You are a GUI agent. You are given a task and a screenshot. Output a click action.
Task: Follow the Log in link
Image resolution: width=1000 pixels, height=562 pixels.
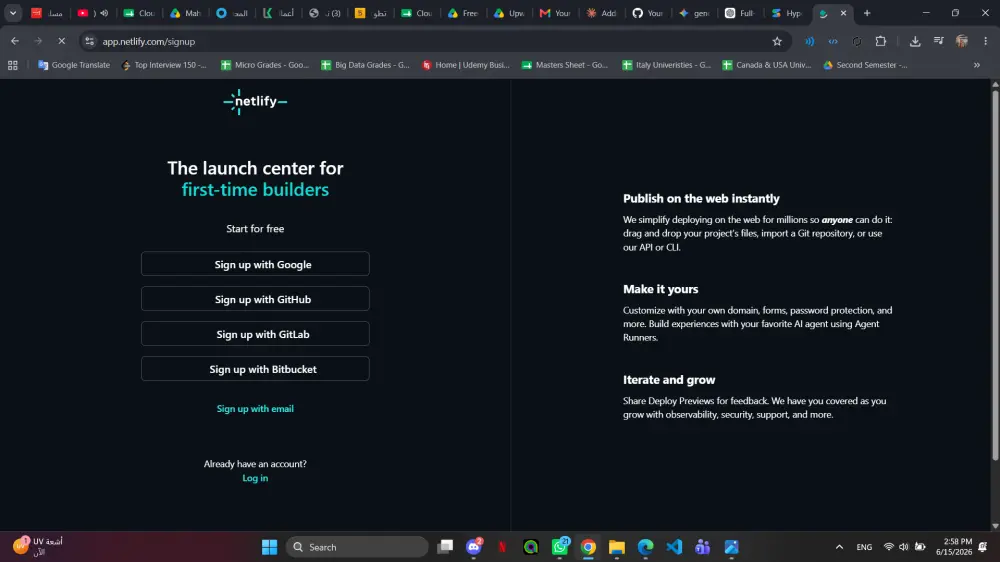click(x=255, y=478)
